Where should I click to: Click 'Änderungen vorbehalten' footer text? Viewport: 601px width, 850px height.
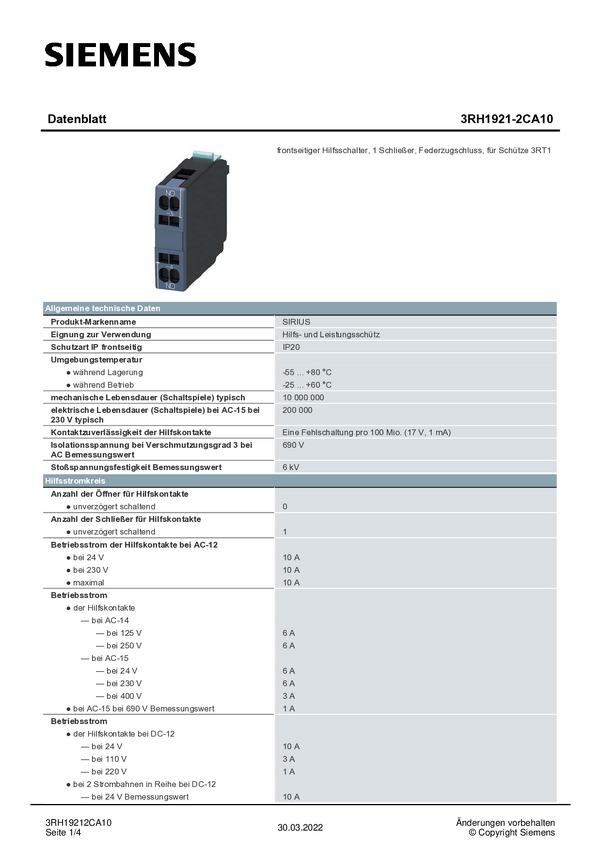[505, 823]
